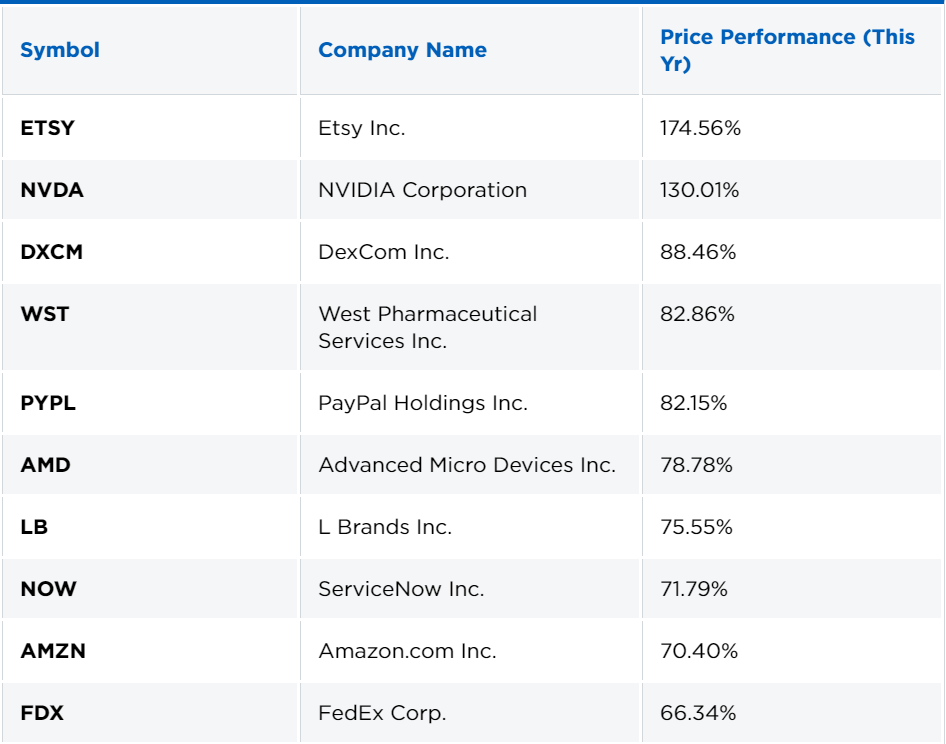
Task: Click the 66.34% FedEx performance value
Action: click(x=698, y=713)
